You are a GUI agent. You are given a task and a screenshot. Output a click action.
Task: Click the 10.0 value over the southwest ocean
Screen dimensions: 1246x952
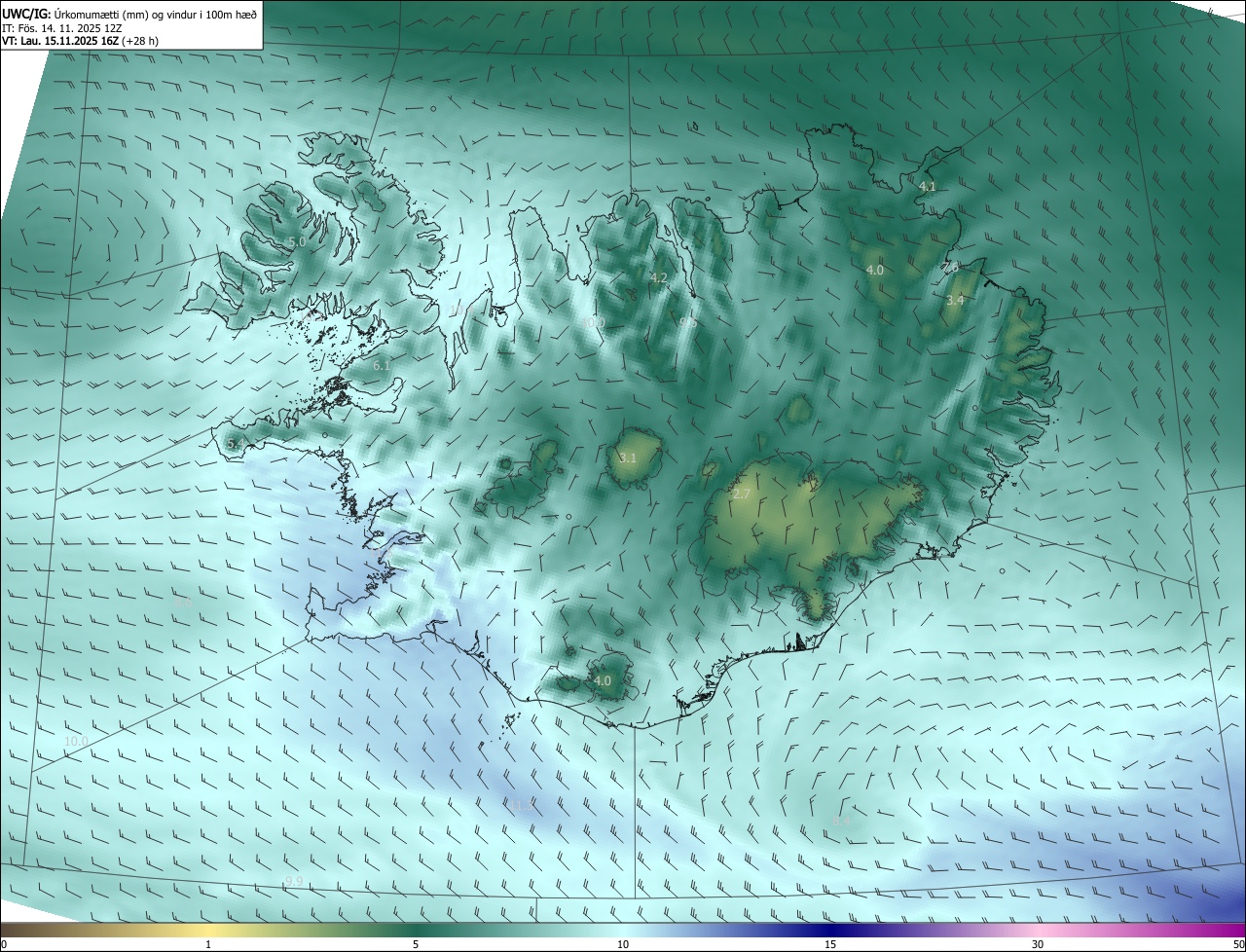pos(76,741)
